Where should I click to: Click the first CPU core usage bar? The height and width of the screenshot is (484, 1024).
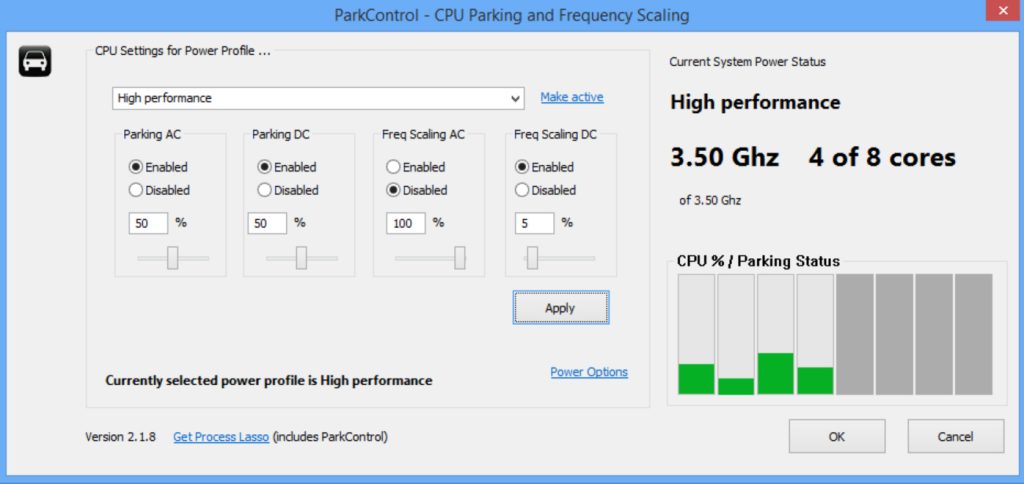(x=696, y=334)
